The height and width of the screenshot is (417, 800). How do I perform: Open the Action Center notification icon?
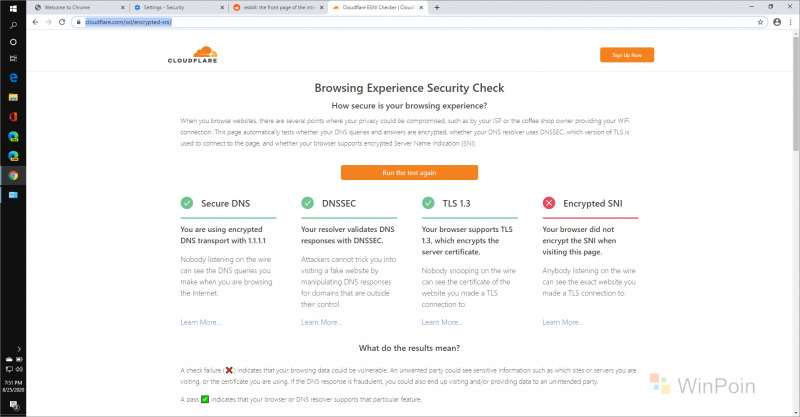pyautogui.click(x=13, y=405)
